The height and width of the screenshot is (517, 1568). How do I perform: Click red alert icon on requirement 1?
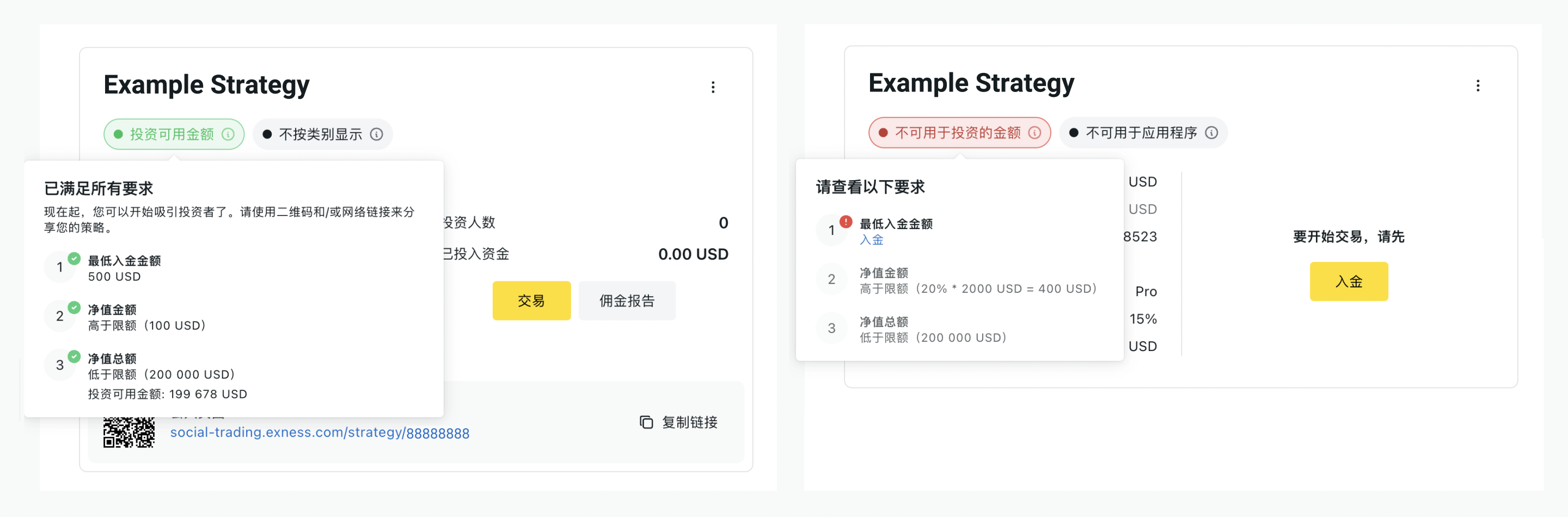coord(846,222)
